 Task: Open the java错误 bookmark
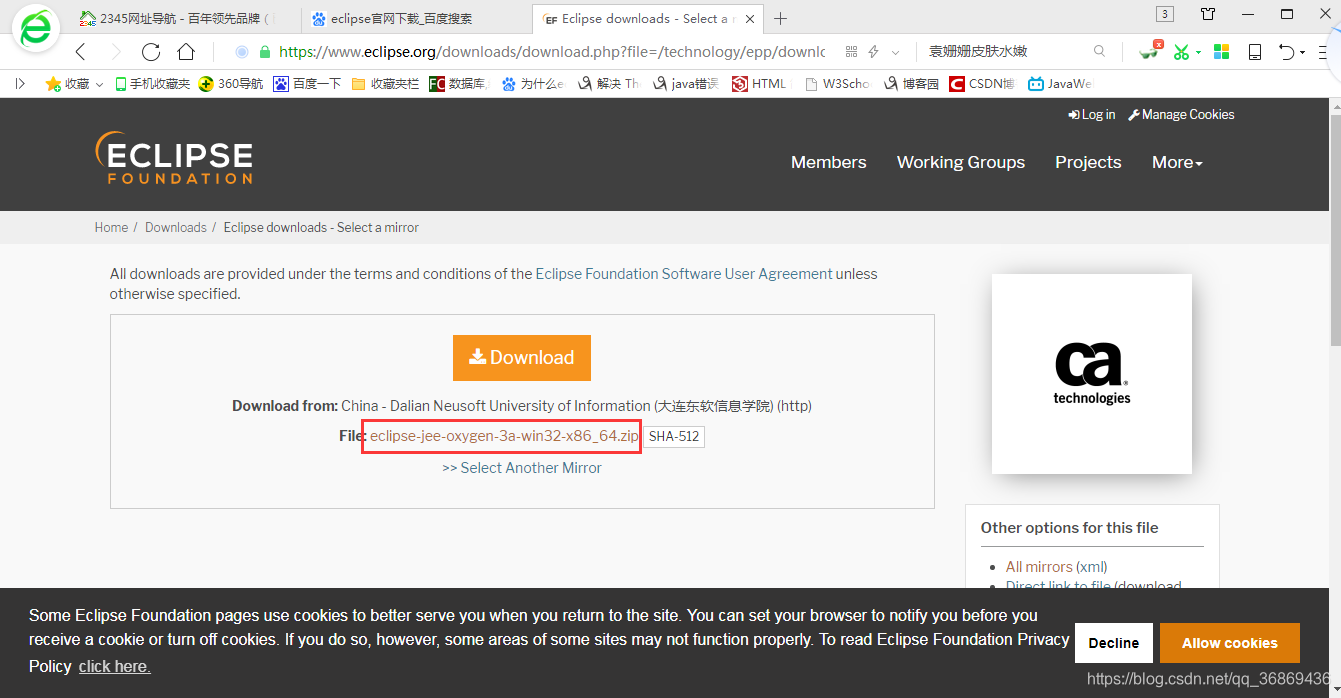(x=685, y=84)
